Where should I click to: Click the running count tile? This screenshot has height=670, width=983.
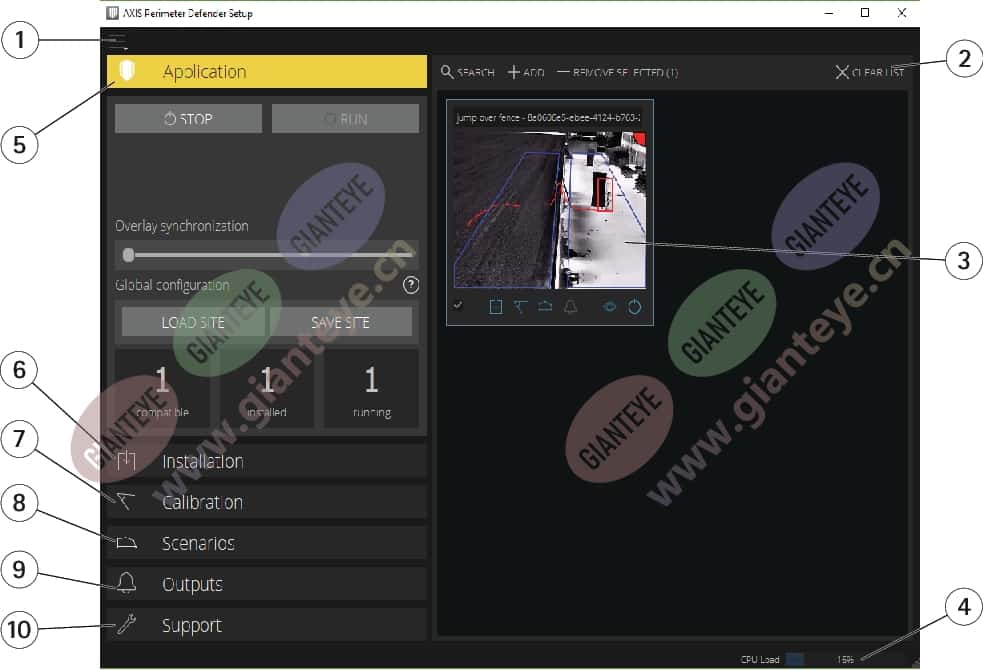tap(371, 389)
